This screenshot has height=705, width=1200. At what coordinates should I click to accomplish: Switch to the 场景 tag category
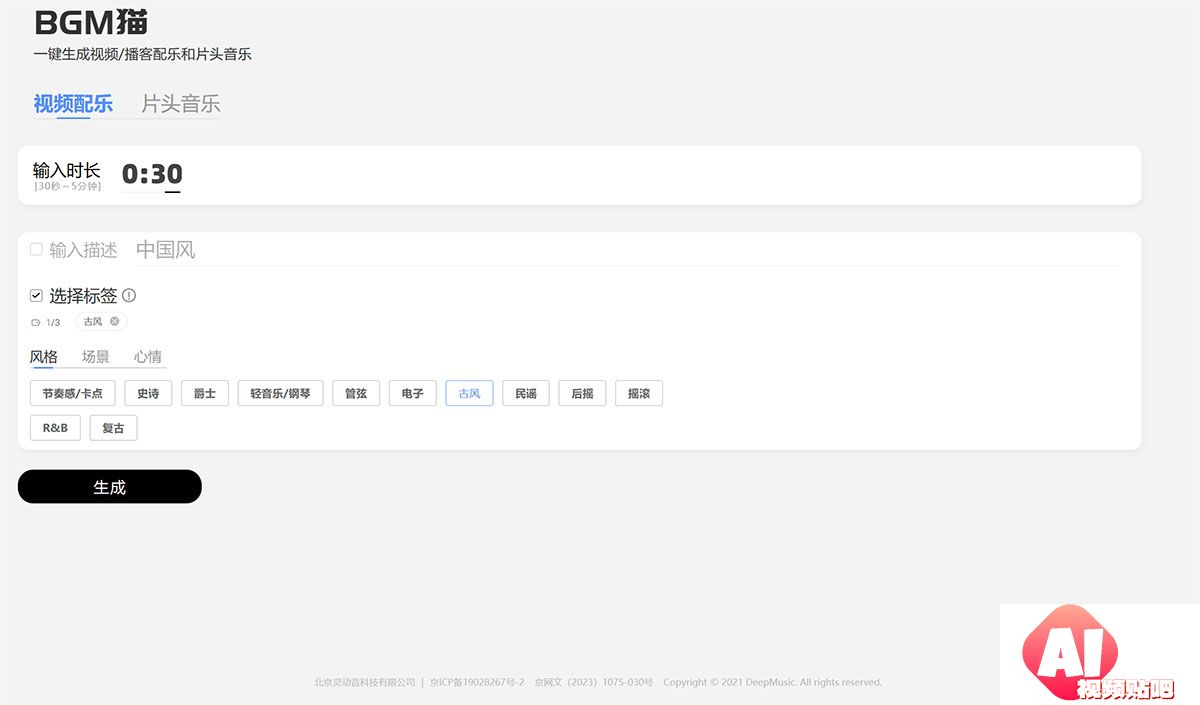coord(96,357)
